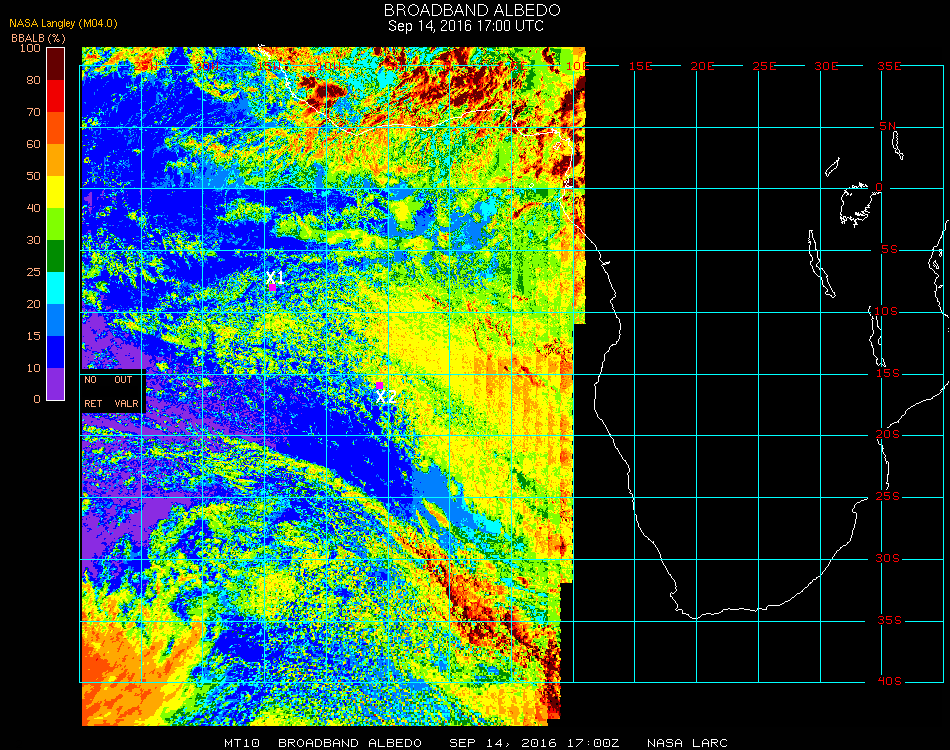Select the purple 0-10 colorbar segment
This screenshot has width=950, height=750.
[x=55, y=384]
